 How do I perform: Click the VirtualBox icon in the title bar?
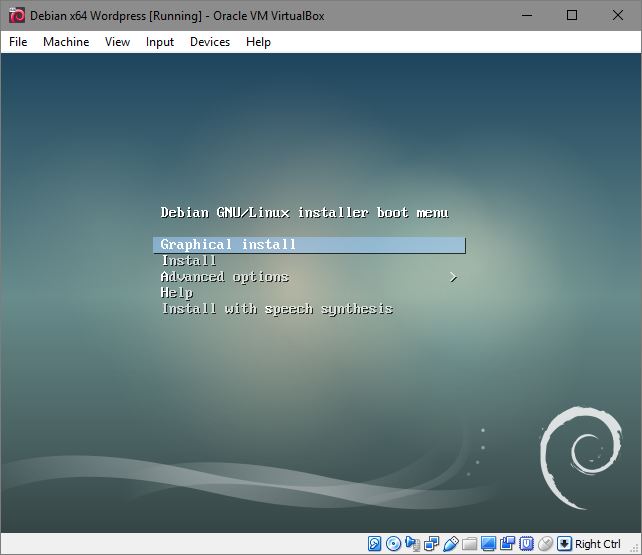(x=17, y=16)
